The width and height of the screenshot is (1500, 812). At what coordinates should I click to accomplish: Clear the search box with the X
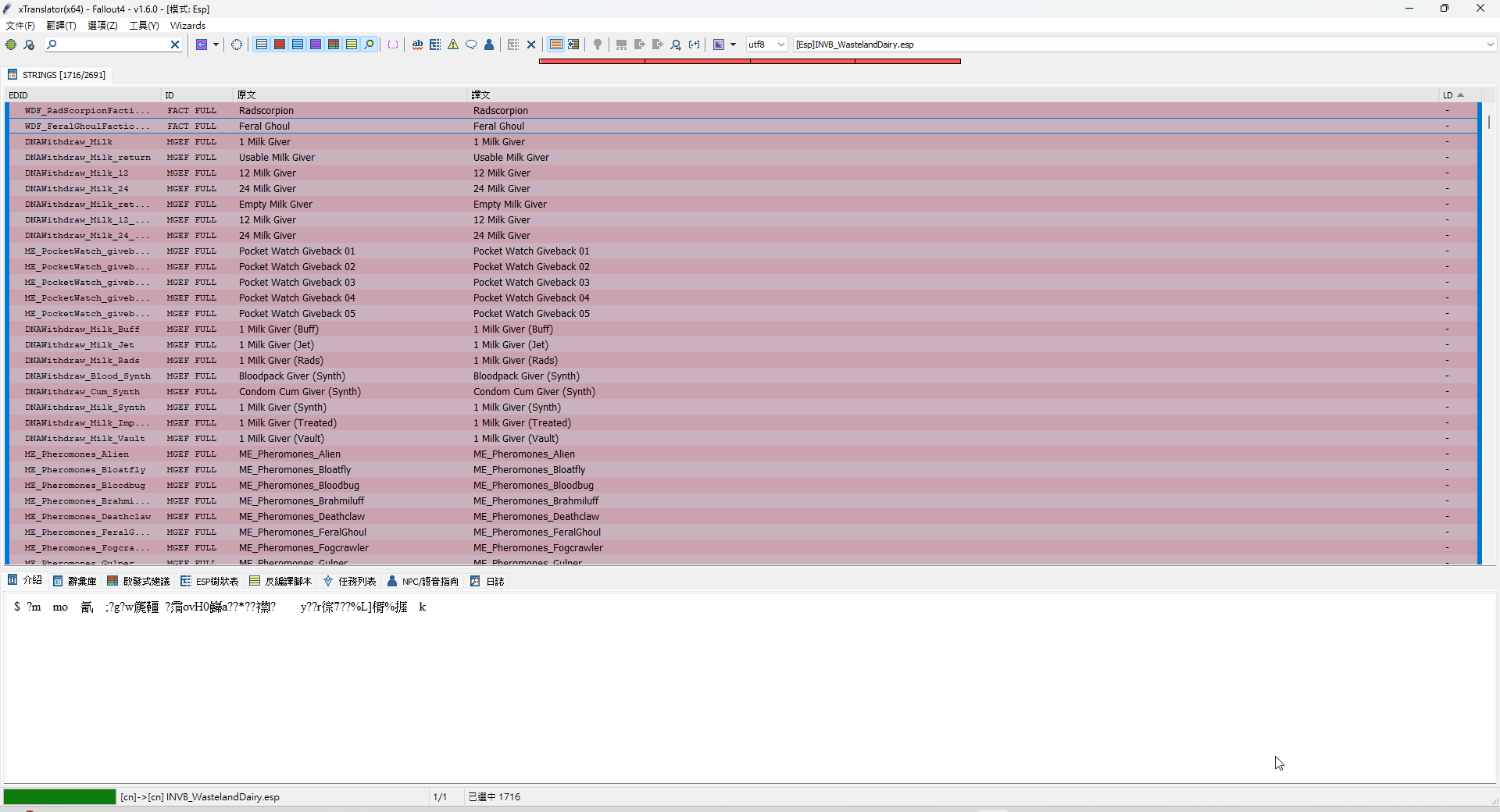[175, 45]
